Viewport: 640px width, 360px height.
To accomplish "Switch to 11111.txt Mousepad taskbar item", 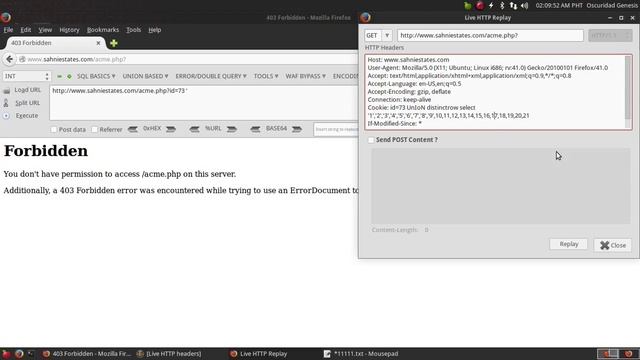I will pyautogui.click(x=361, y=354).
